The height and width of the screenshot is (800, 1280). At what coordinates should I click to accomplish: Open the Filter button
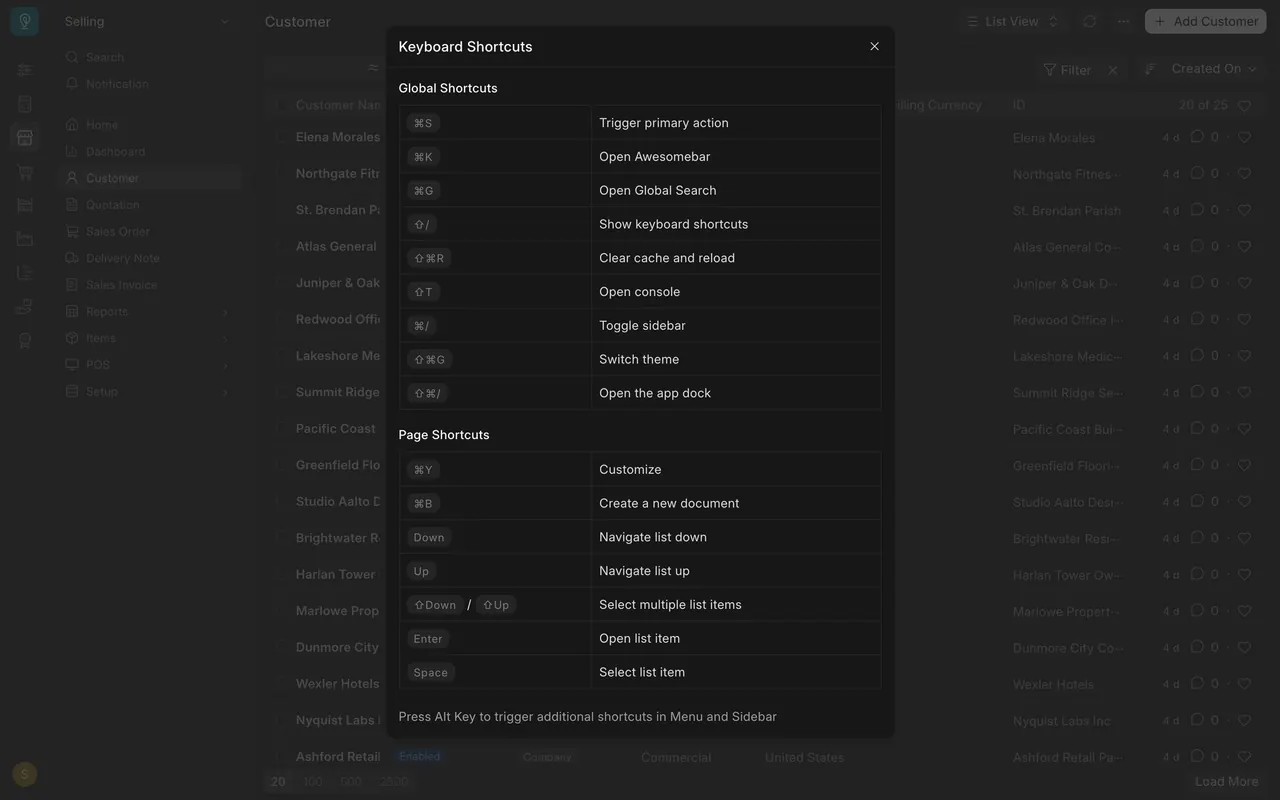(1067, 70)
